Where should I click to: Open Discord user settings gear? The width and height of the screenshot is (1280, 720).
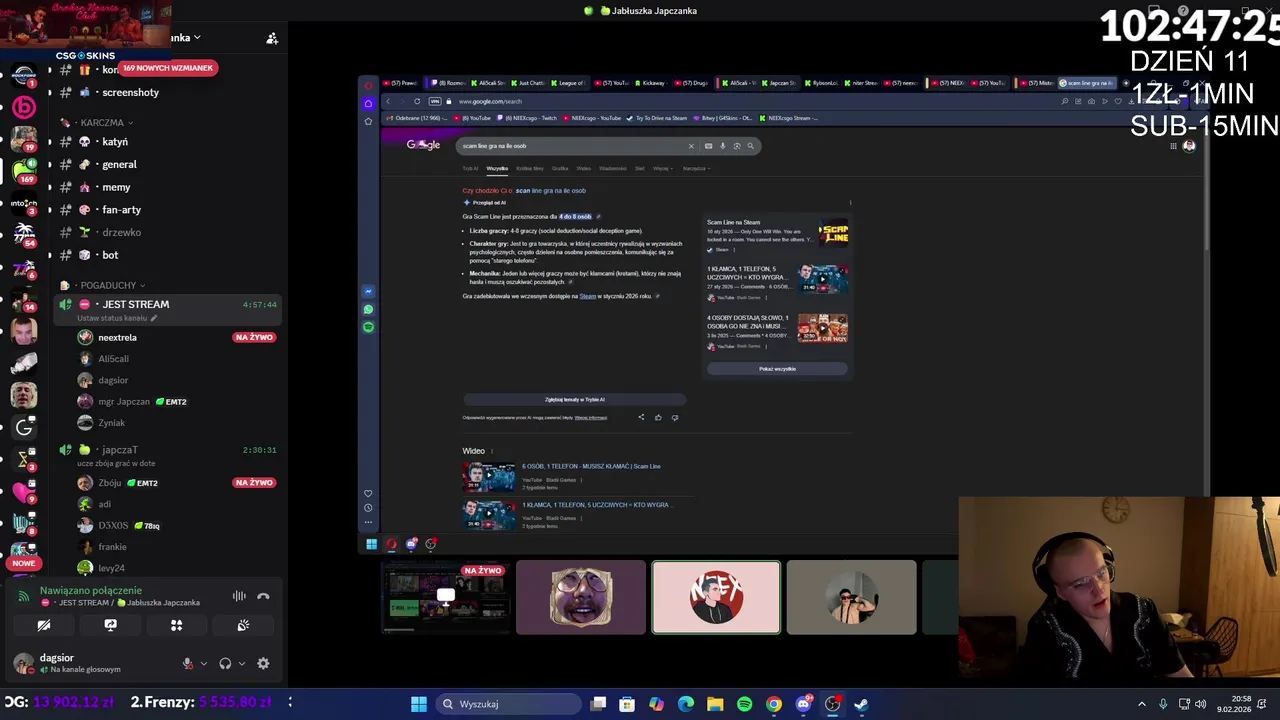click(263, 663)
